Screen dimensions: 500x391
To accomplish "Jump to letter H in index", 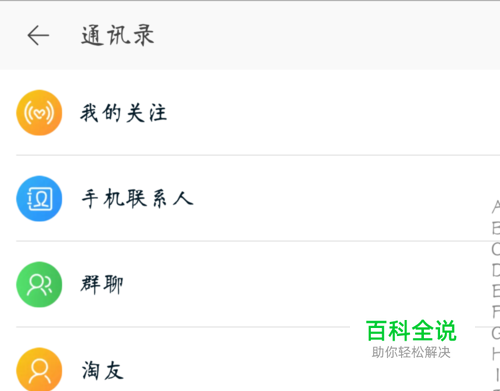I will 496,353.
